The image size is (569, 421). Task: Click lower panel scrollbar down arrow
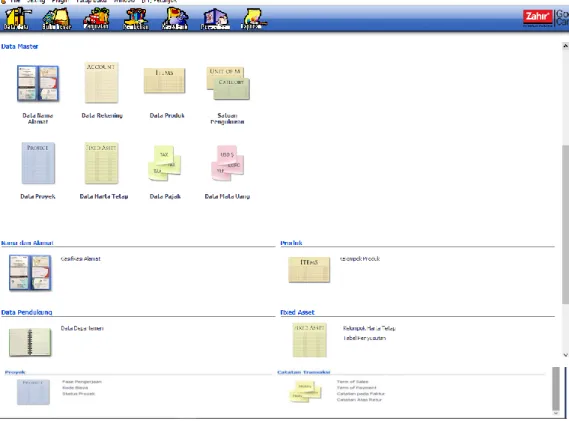pos(556,413)
